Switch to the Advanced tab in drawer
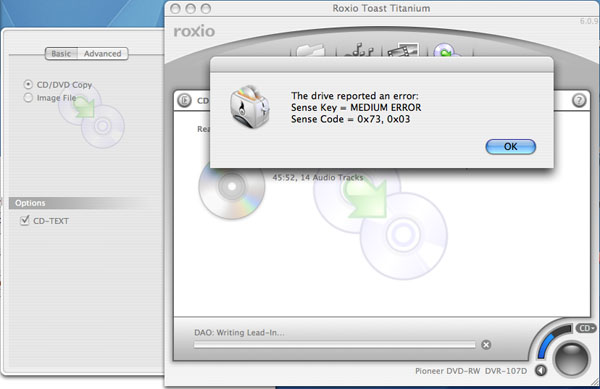Image resolution: width=600 pixels, height=389 pixels. point(103,54)
